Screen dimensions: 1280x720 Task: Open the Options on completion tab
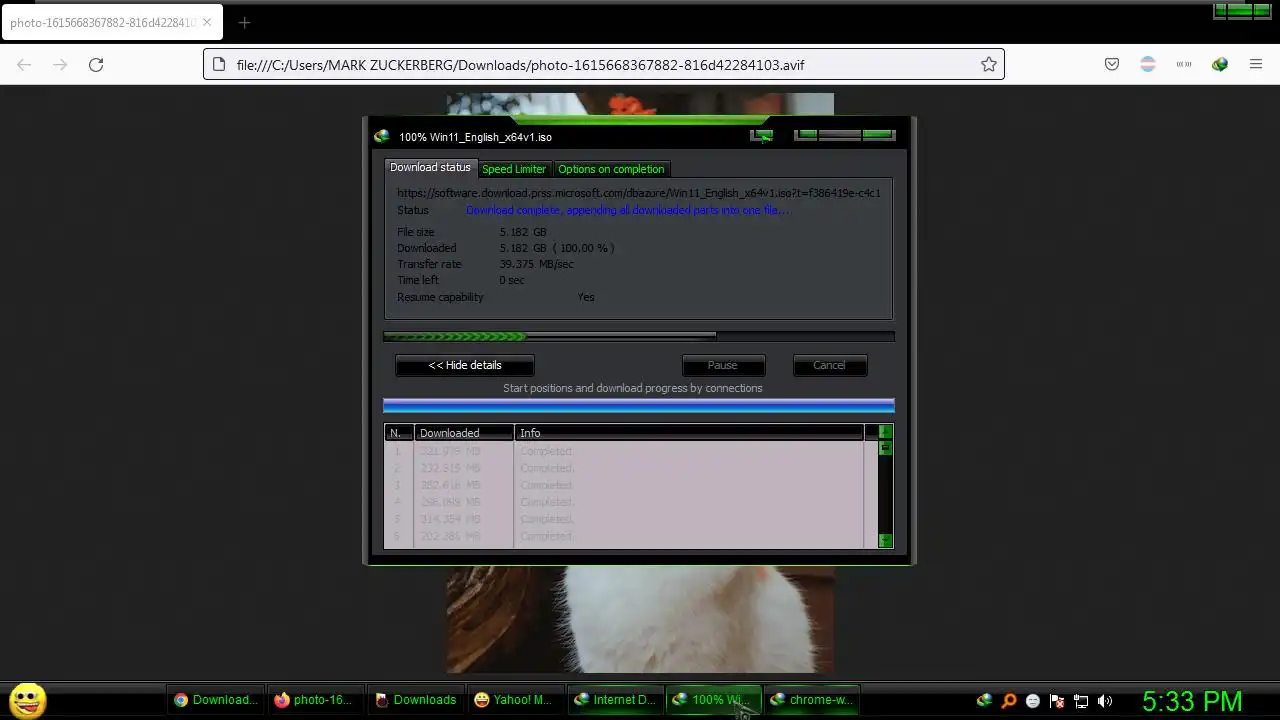pyautogui.click(x=611, y=169)
